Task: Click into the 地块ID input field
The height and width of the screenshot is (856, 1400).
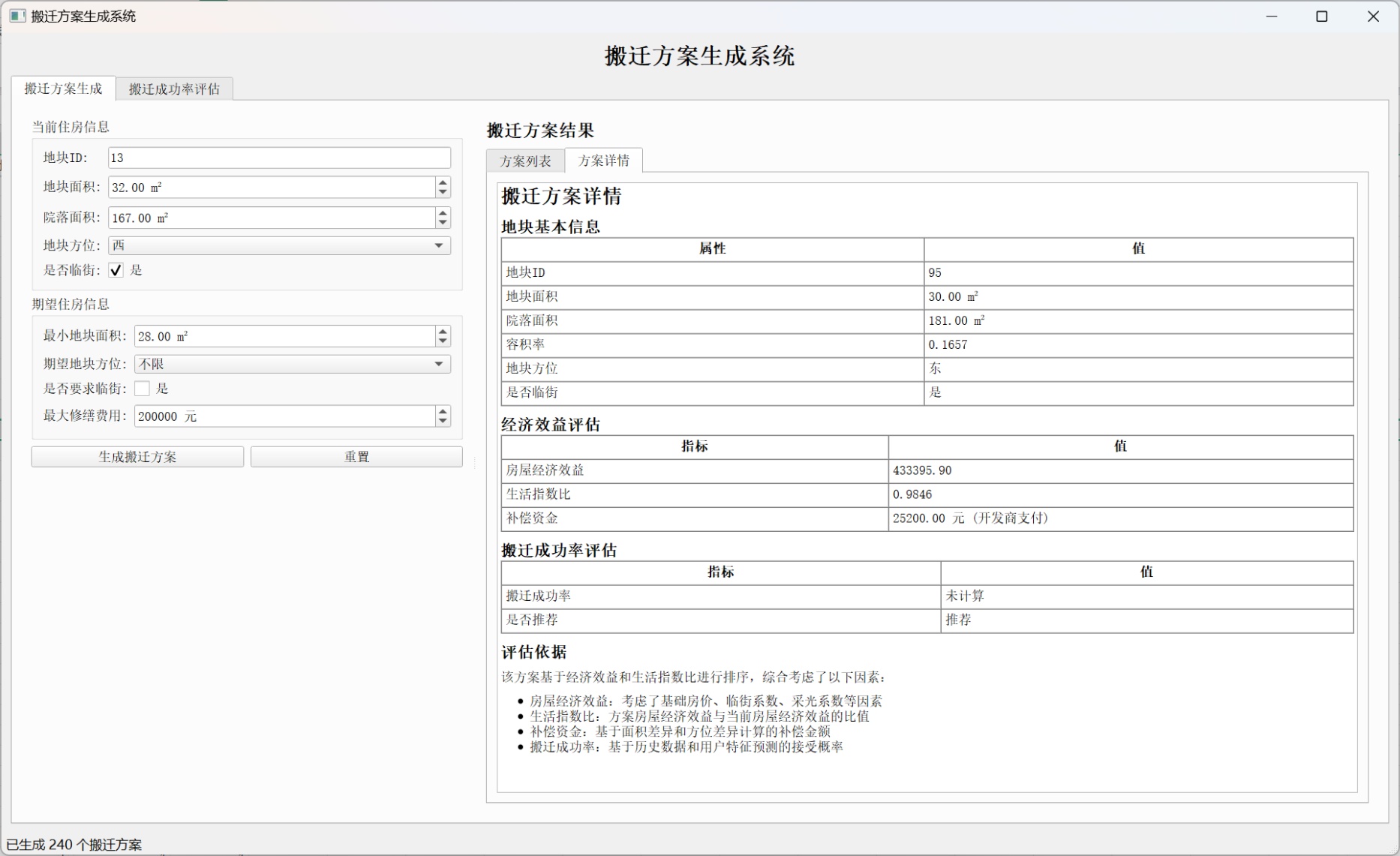Action: pyautogui.click(x=279, y=158)
